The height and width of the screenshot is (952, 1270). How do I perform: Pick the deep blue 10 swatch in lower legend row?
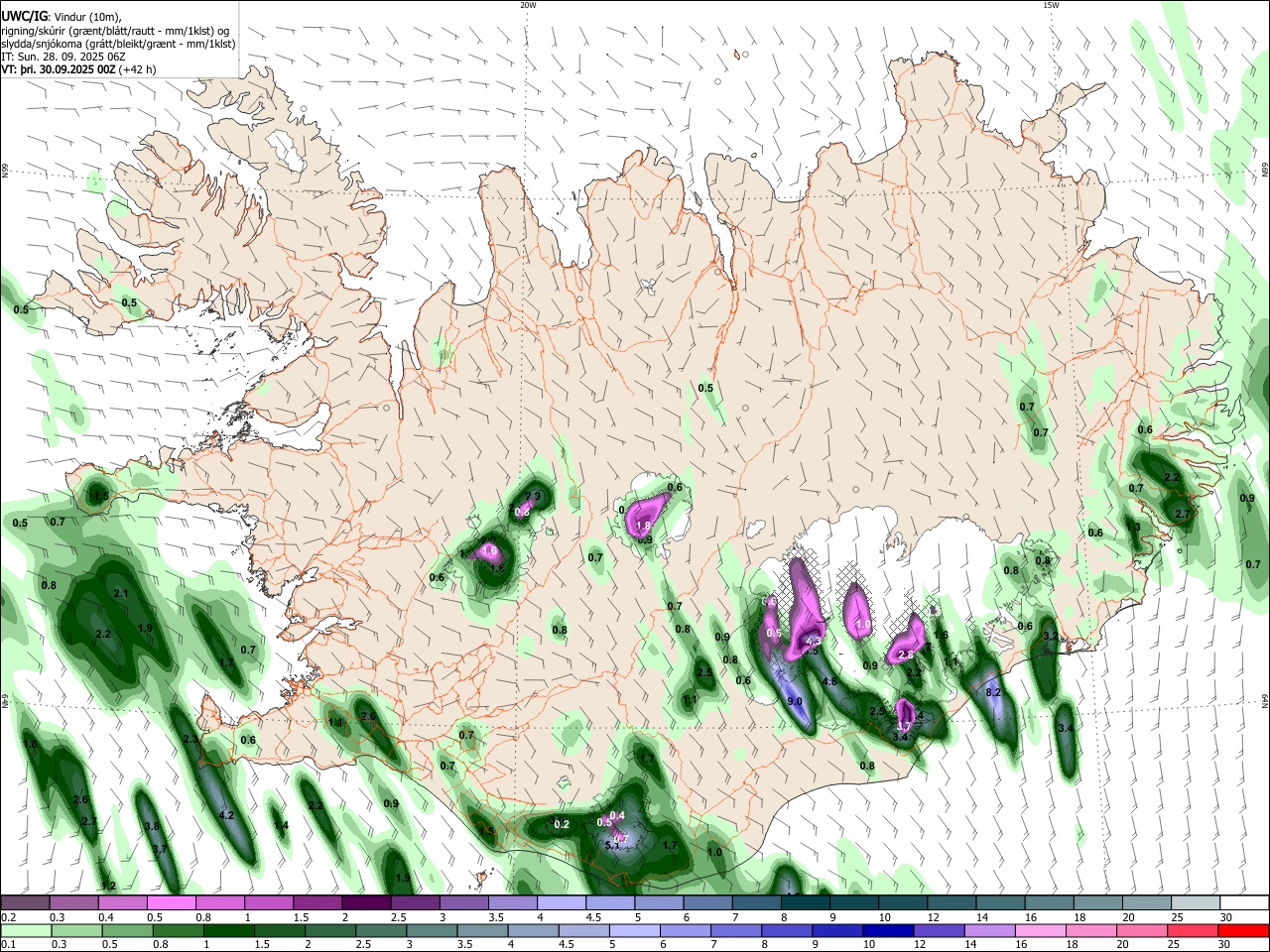(886, 930)
